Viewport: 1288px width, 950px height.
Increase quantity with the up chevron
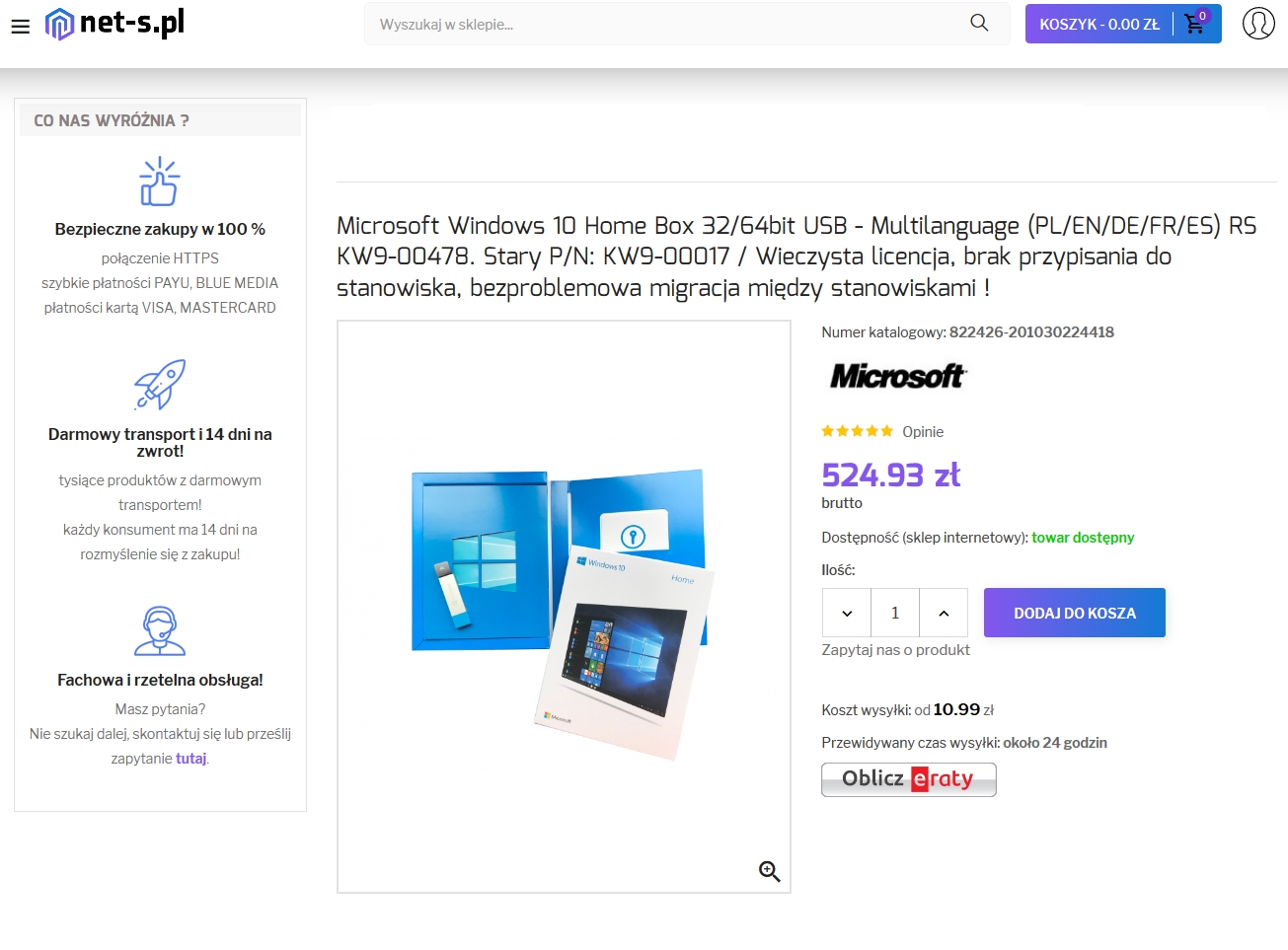click(944, 613)
